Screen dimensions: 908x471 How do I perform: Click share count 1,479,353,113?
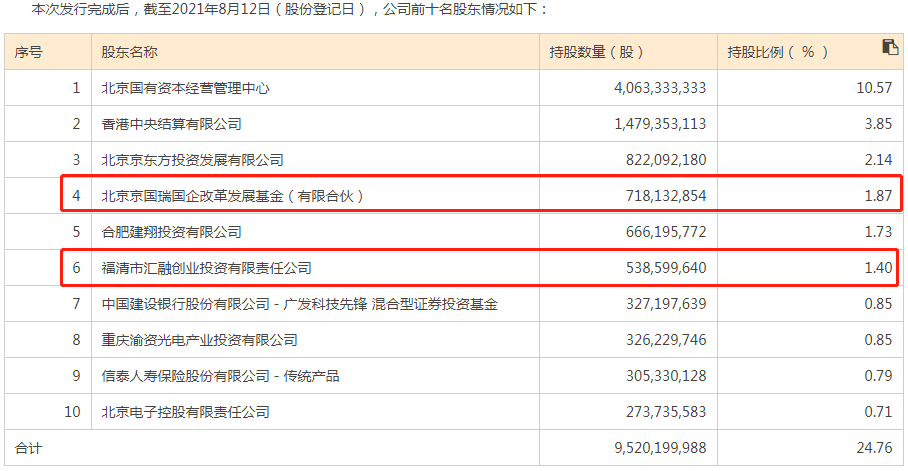[660, 124]
